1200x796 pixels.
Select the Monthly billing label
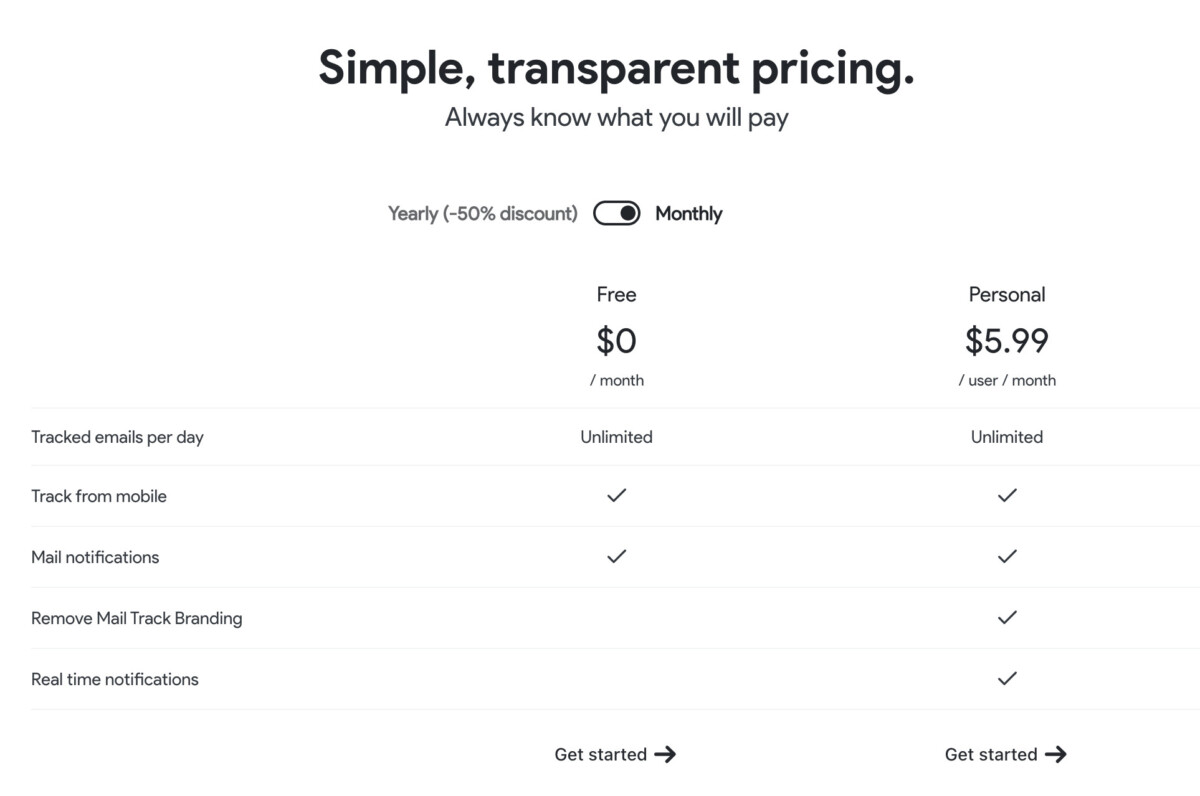point(688,213)
